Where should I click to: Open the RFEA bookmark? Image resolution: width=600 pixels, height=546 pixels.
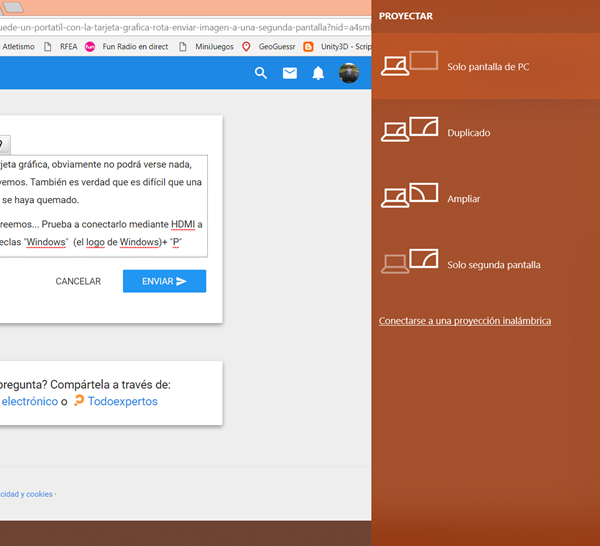(68, 47)
